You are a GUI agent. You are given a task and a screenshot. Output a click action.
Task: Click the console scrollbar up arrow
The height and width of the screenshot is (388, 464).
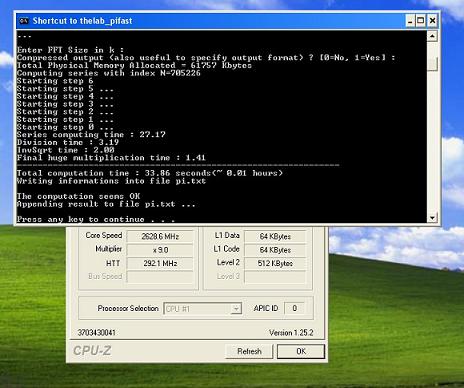pos(432,36)
